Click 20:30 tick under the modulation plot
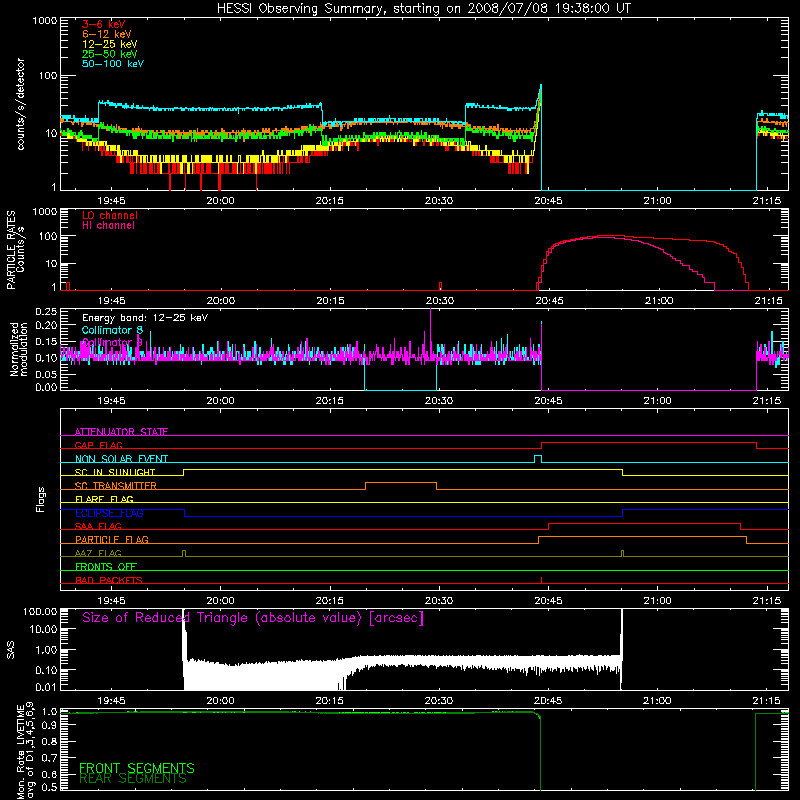Viewport: 800px width, 800px height. (439, 401)
